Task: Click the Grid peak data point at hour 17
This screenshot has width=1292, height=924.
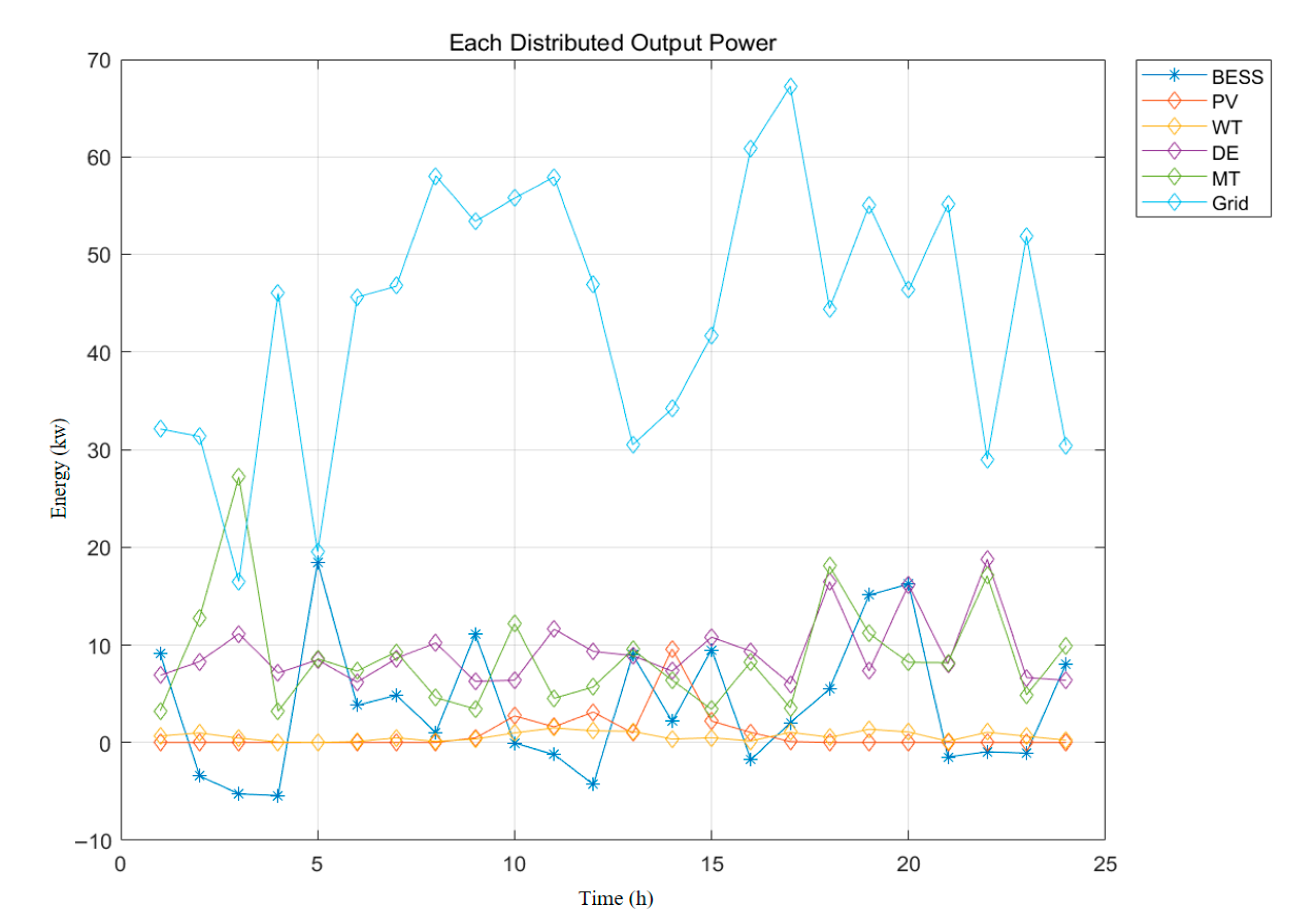Action: tap(790, 87)
